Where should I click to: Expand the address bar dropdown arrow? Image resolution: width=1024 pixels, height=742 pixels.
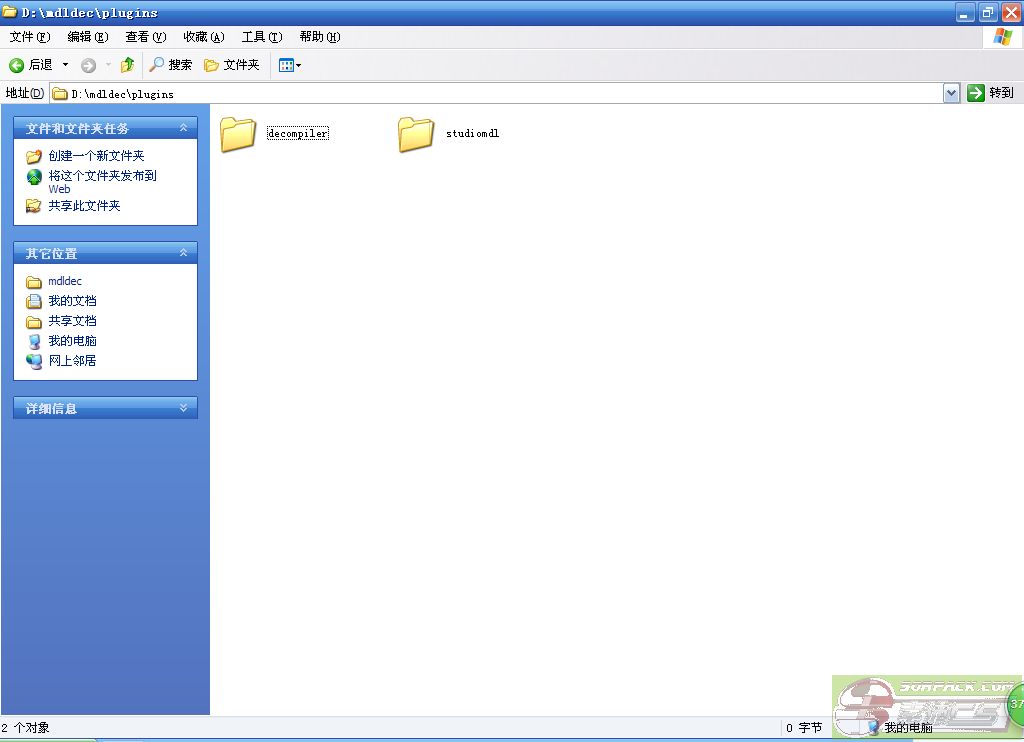coord(951,93)
